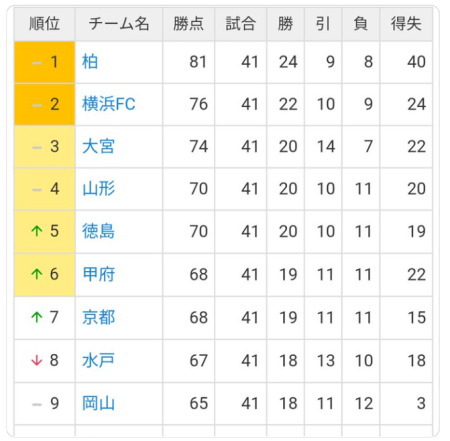Click the 試合 column header

click(241, 24)
